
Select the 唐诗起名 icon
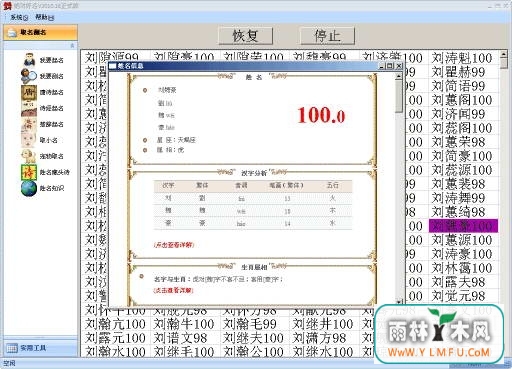(29, 92)
